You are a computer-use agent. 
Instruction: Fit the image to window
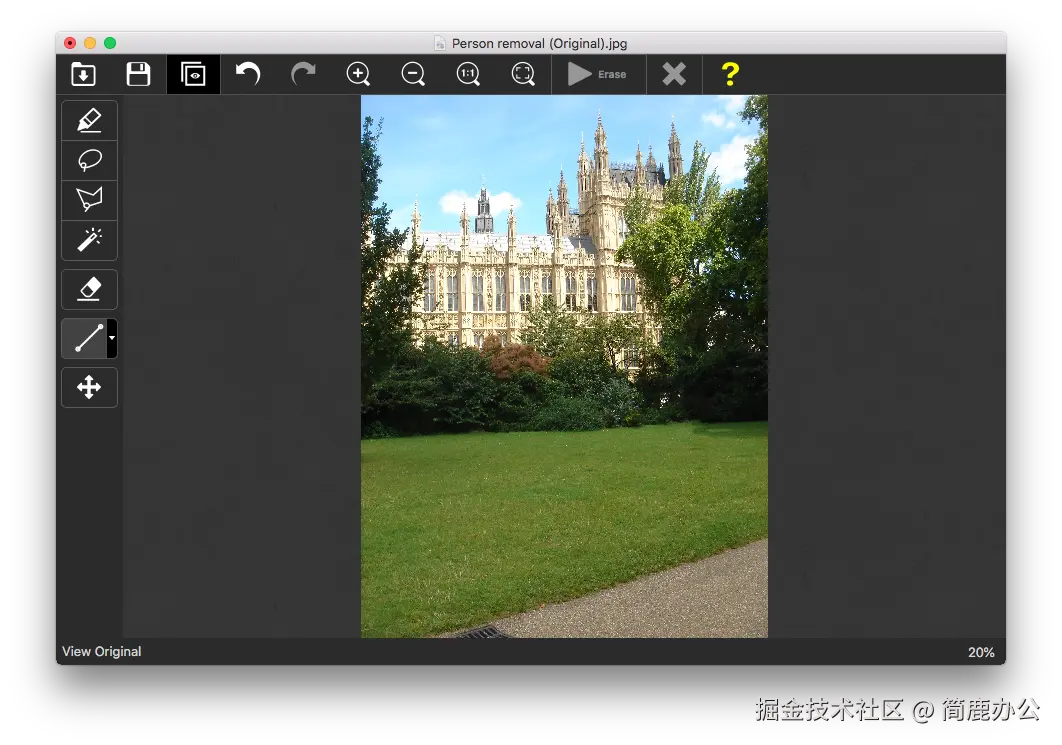(523, 73)
